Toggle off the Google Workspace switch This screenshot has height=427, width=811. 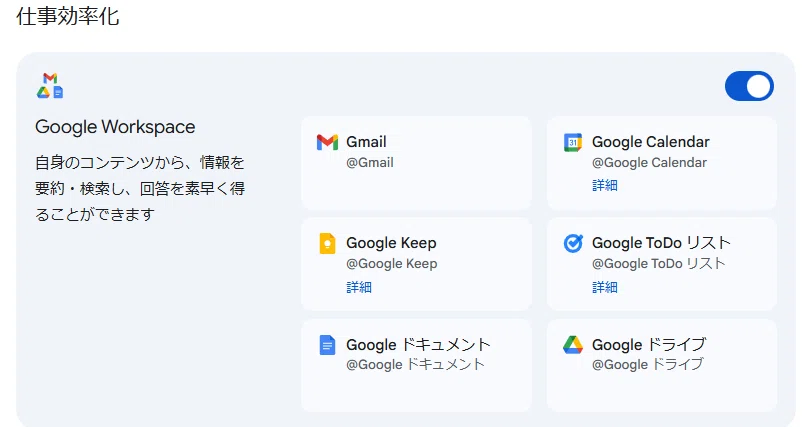point(749,86)
